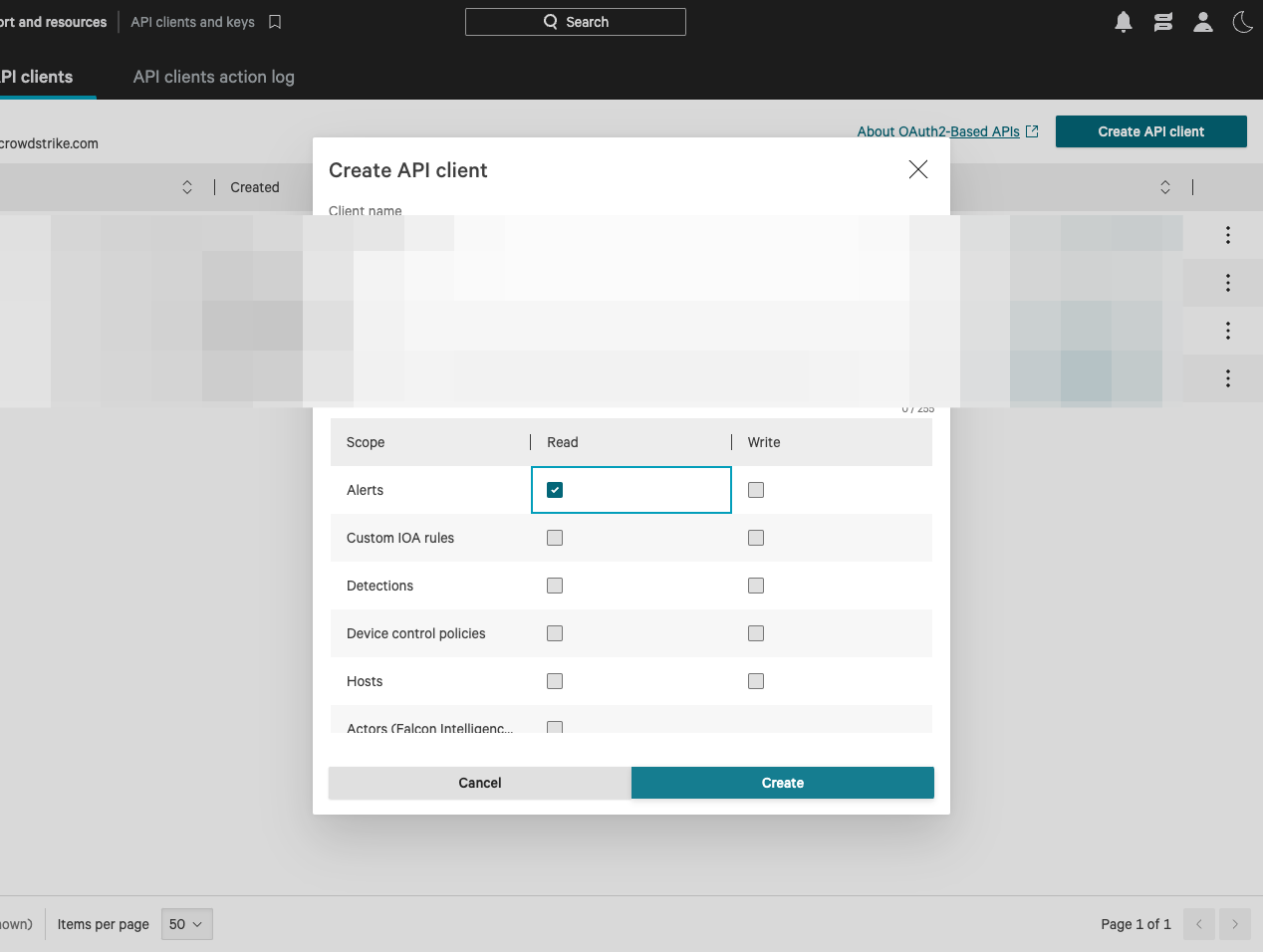1263x952 pixels.
Task: Click the Create button in dialog
Action: tap(782, 783)
